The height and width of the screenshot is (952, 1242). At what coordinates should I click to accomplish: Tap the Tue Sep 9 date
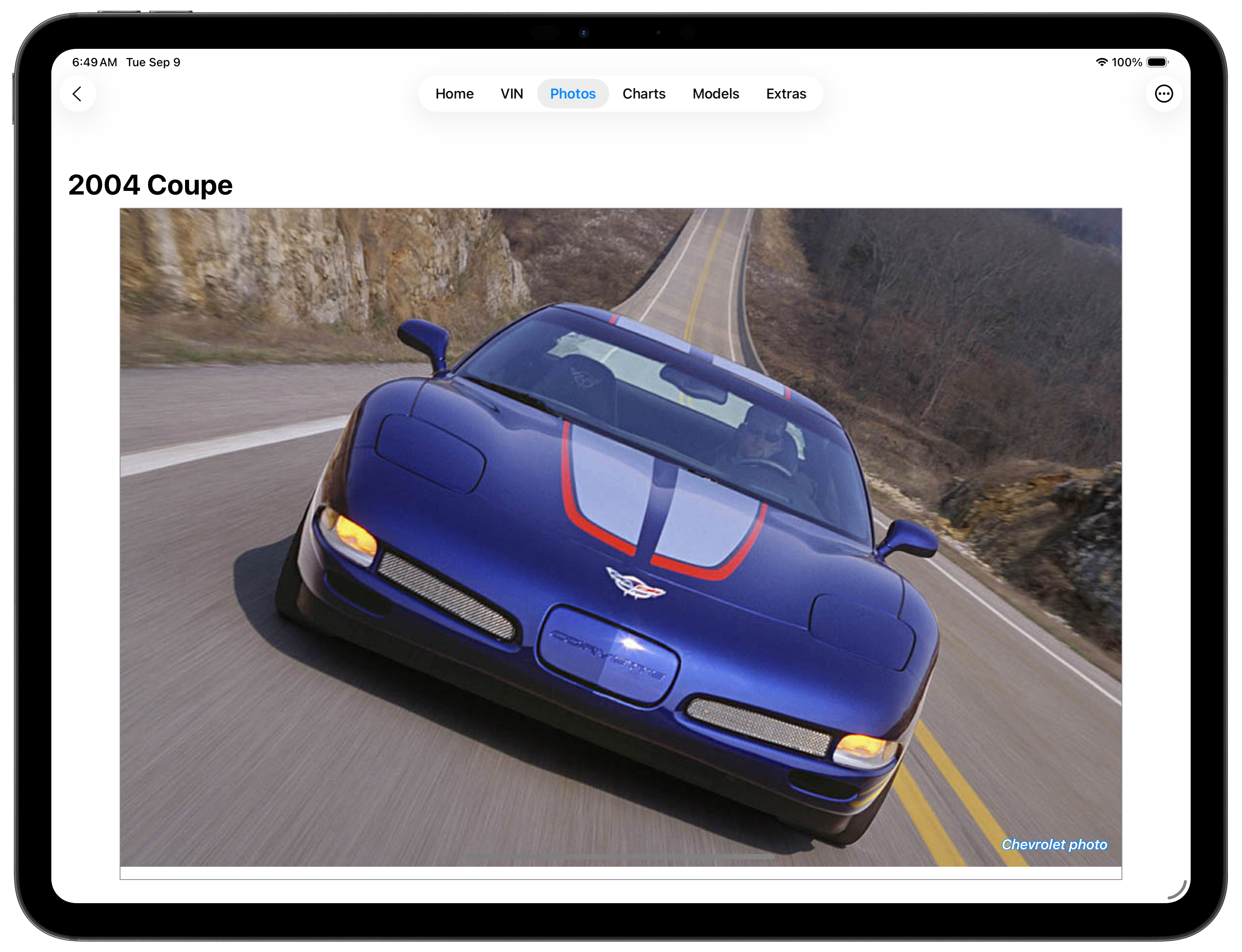pyautogui.click(x=153, y=63)
